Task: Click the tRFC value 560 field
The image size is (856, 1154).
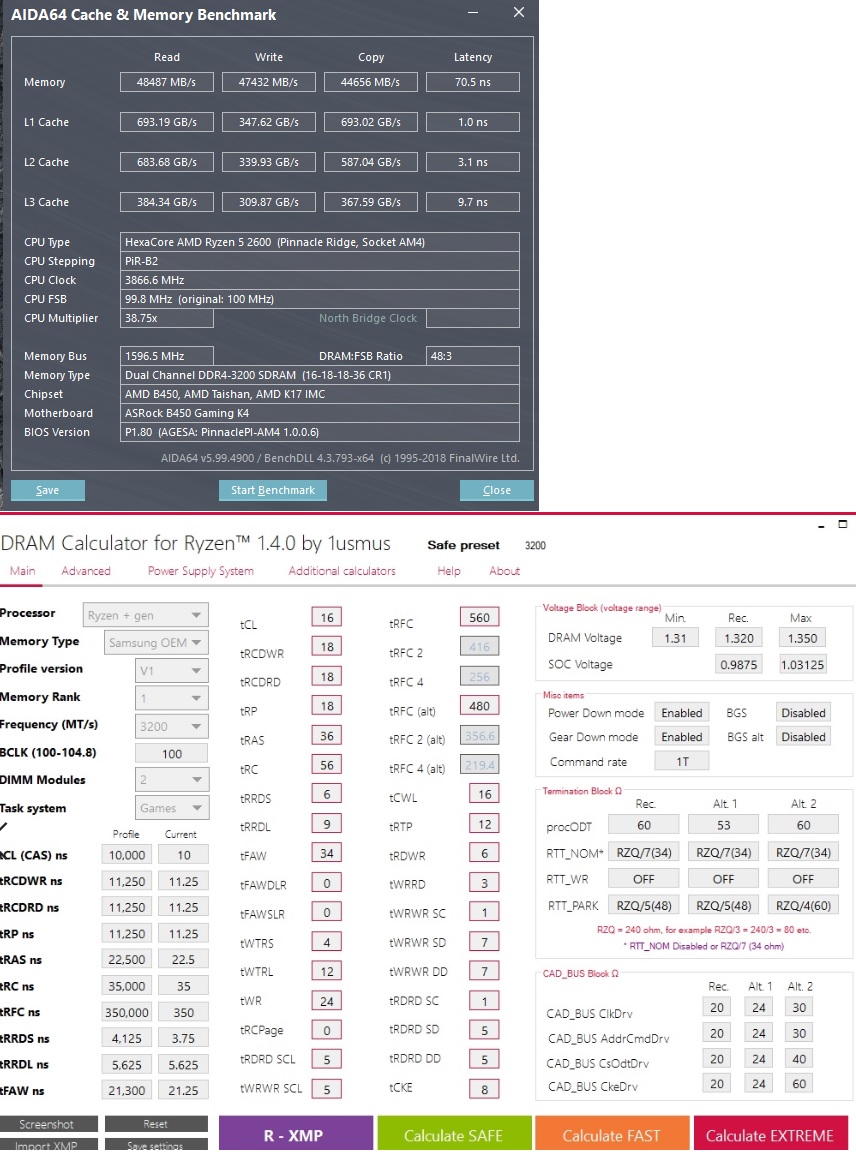Action: (479, 617)
